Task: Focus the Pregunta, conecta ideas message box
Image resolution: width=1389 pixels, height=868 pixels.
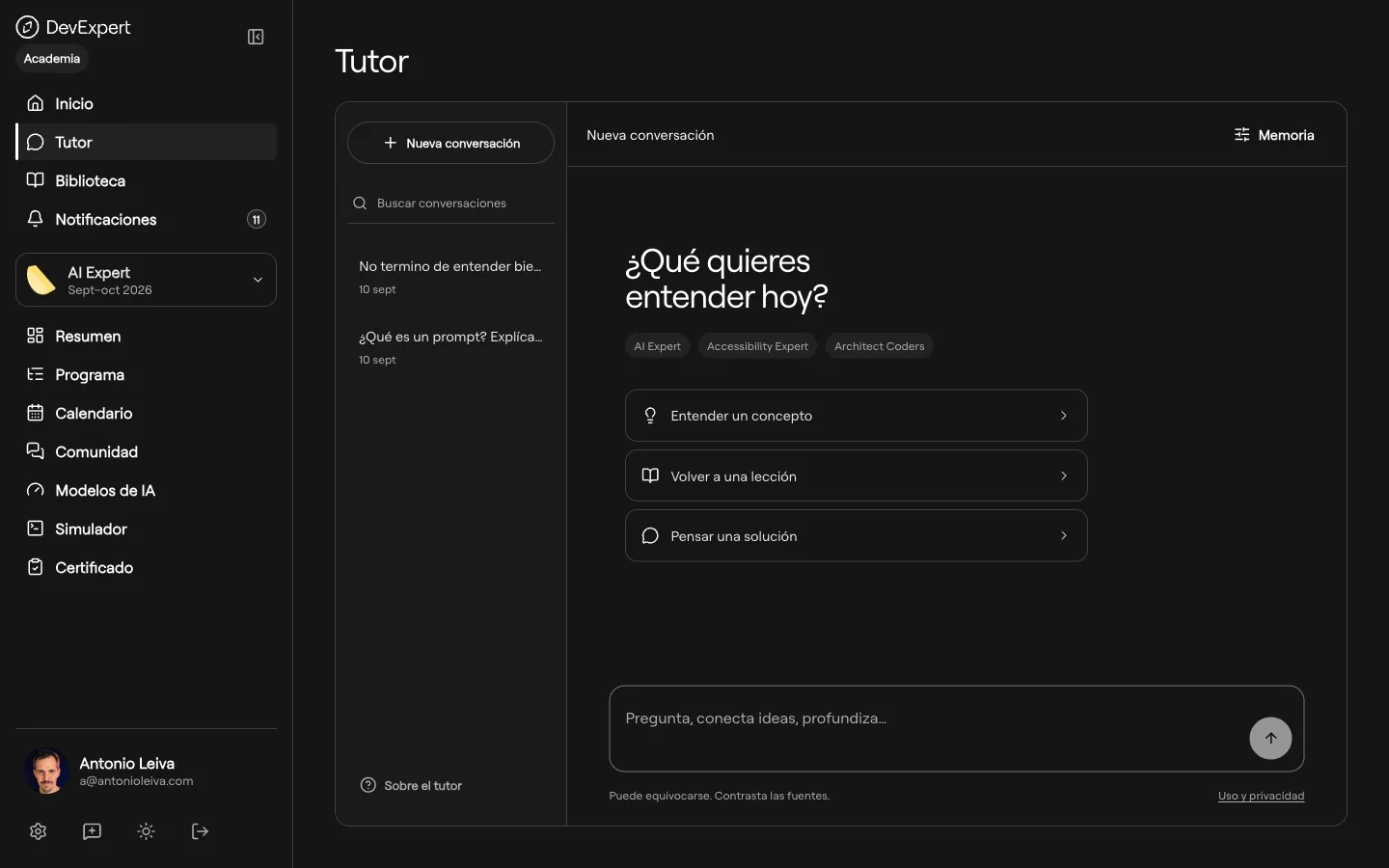Action: click(957, 728)
